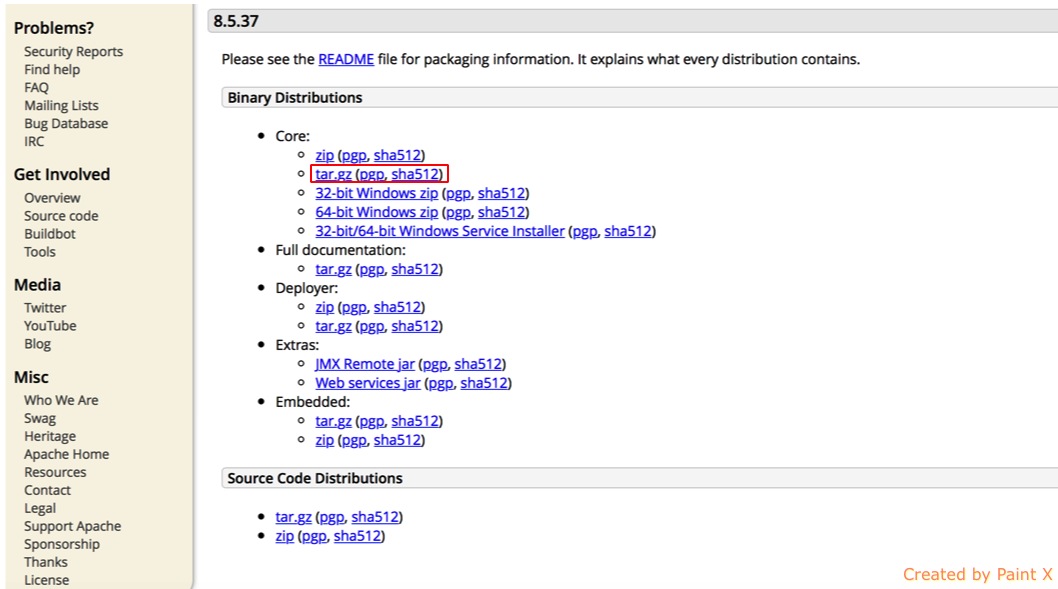Image resolution: width=1058 pixels, height=589 pixels.
Task: Open pgp for Embedded zip
Action: (354, 440)
